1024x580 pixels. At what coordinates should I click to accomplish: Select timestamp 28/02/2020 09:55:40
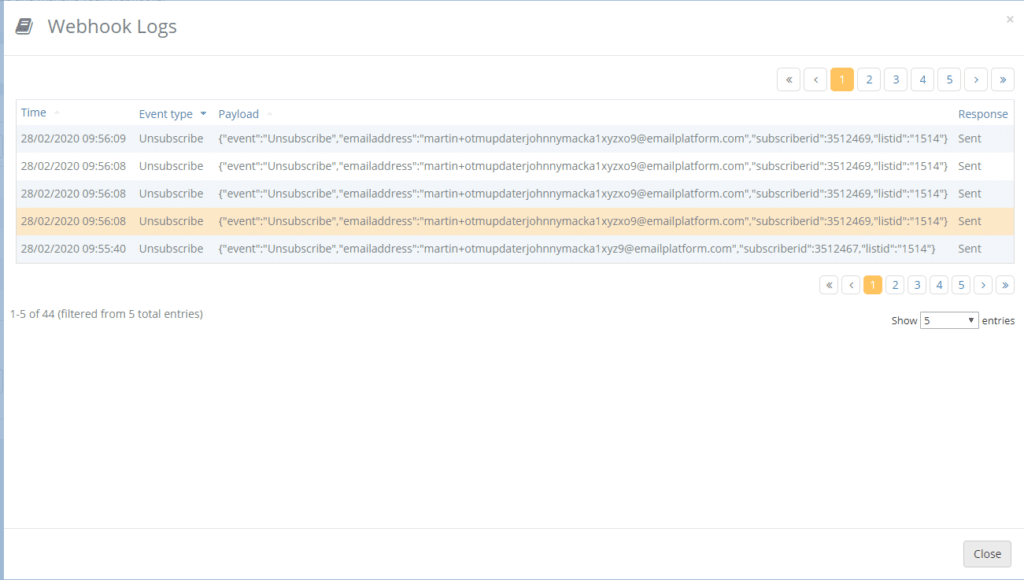pyautogui.click(x=73, y=248)
